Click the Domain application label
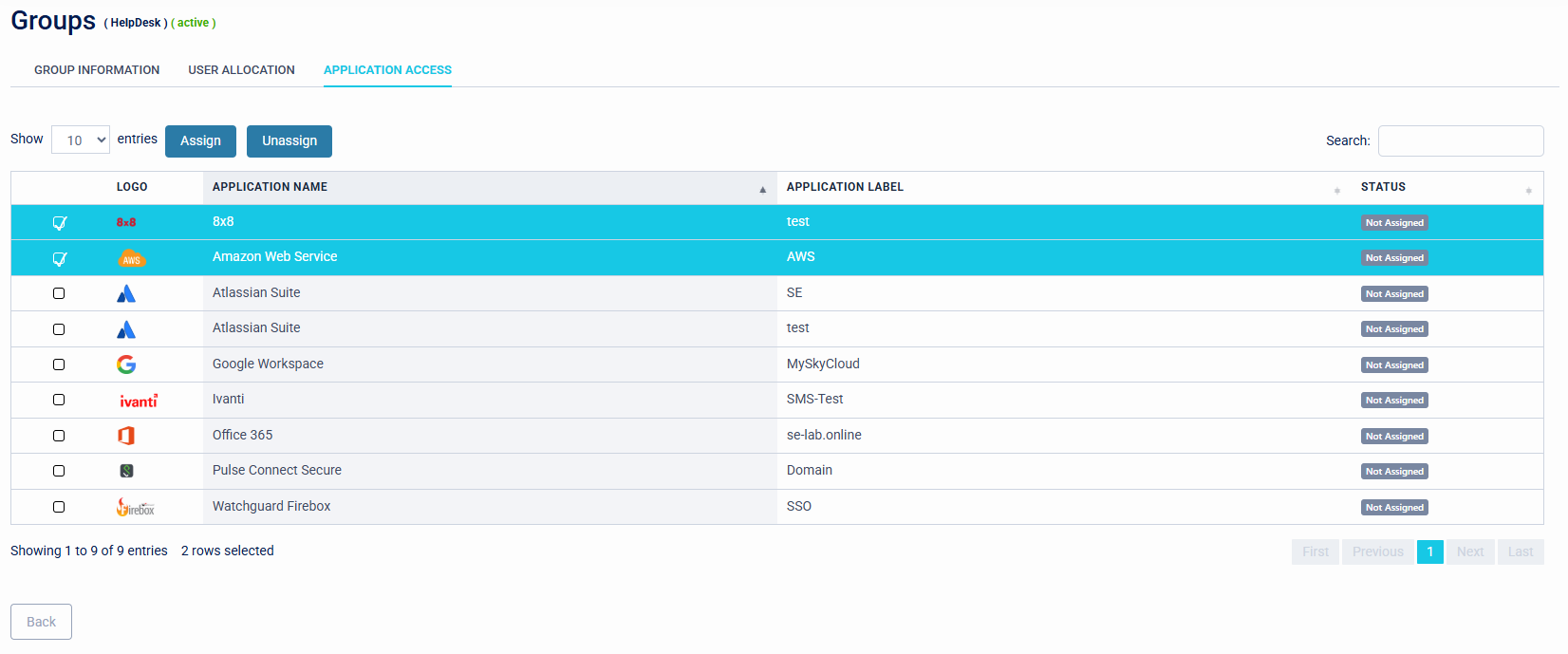Image resolution: width=1568 pixels, height=654 pixels. (809, 470)
